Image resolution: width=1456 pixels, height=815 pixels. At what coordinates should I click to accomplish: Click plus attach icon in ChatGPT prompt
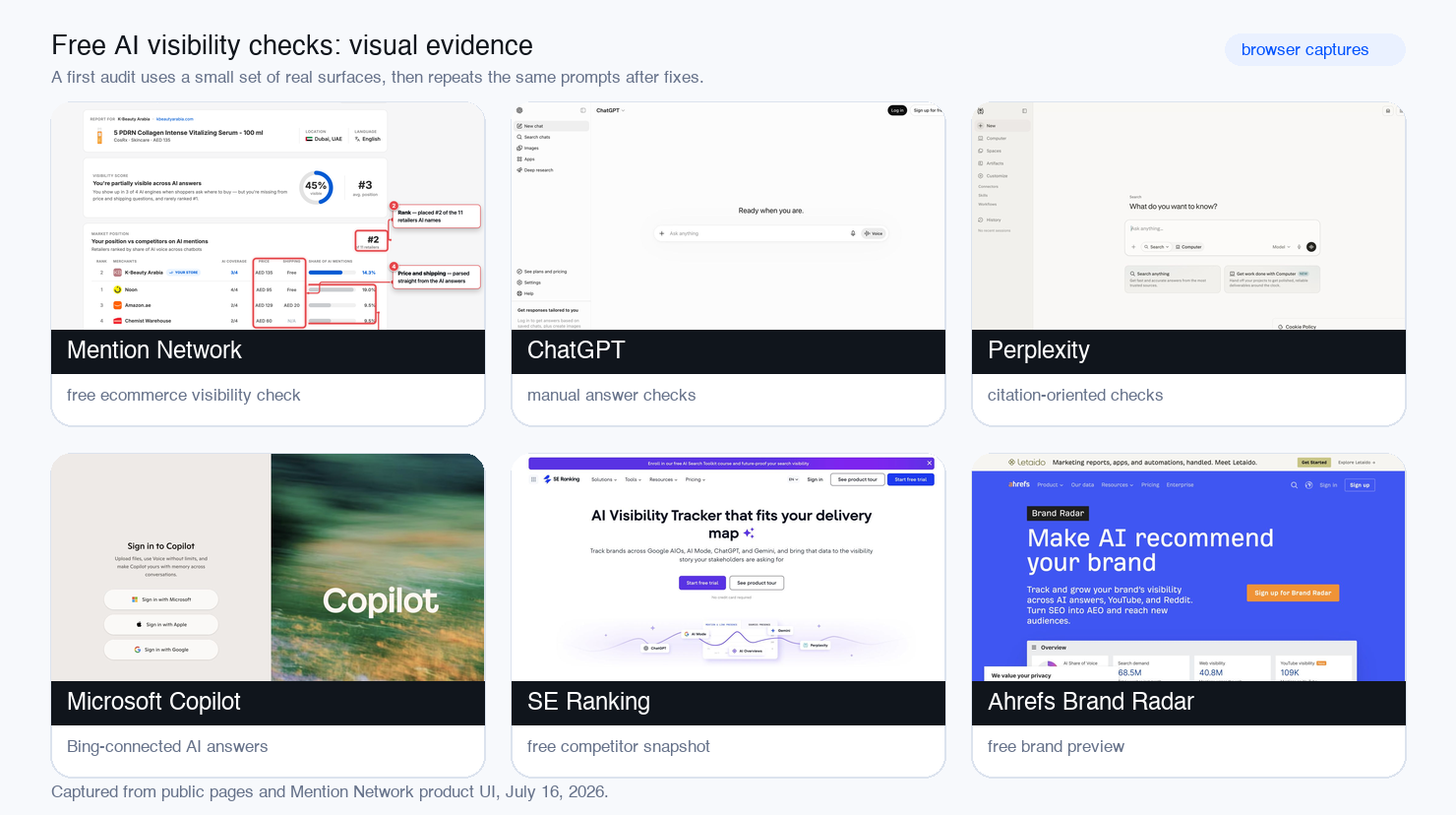tap(662, 233)
